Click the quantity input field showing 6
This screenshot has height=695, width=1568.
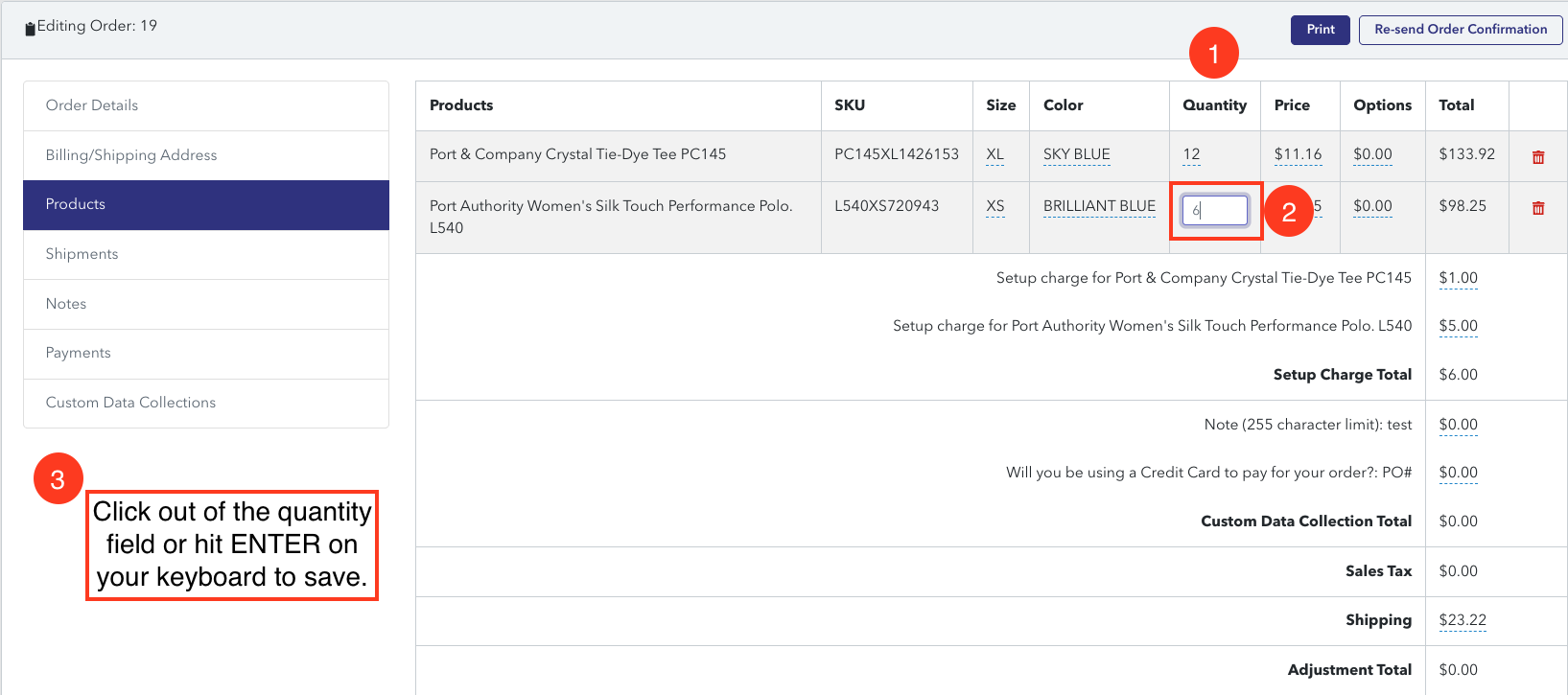coord(1215,210)
